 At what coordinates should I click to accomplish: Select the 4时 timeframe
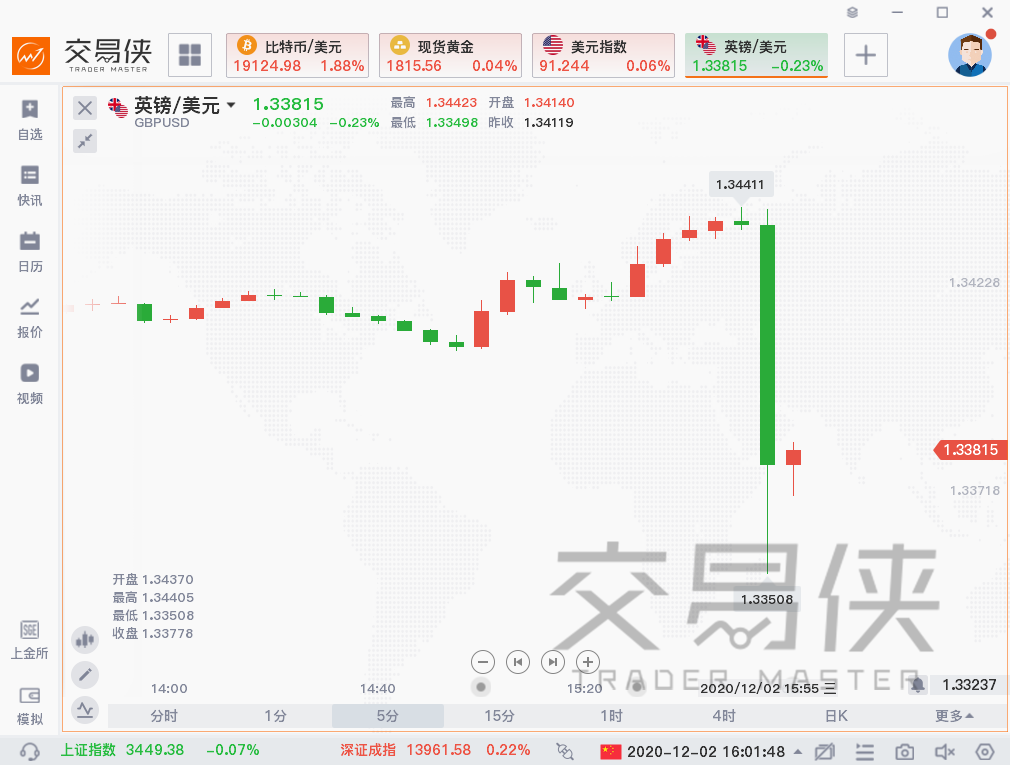coord(724,716)
